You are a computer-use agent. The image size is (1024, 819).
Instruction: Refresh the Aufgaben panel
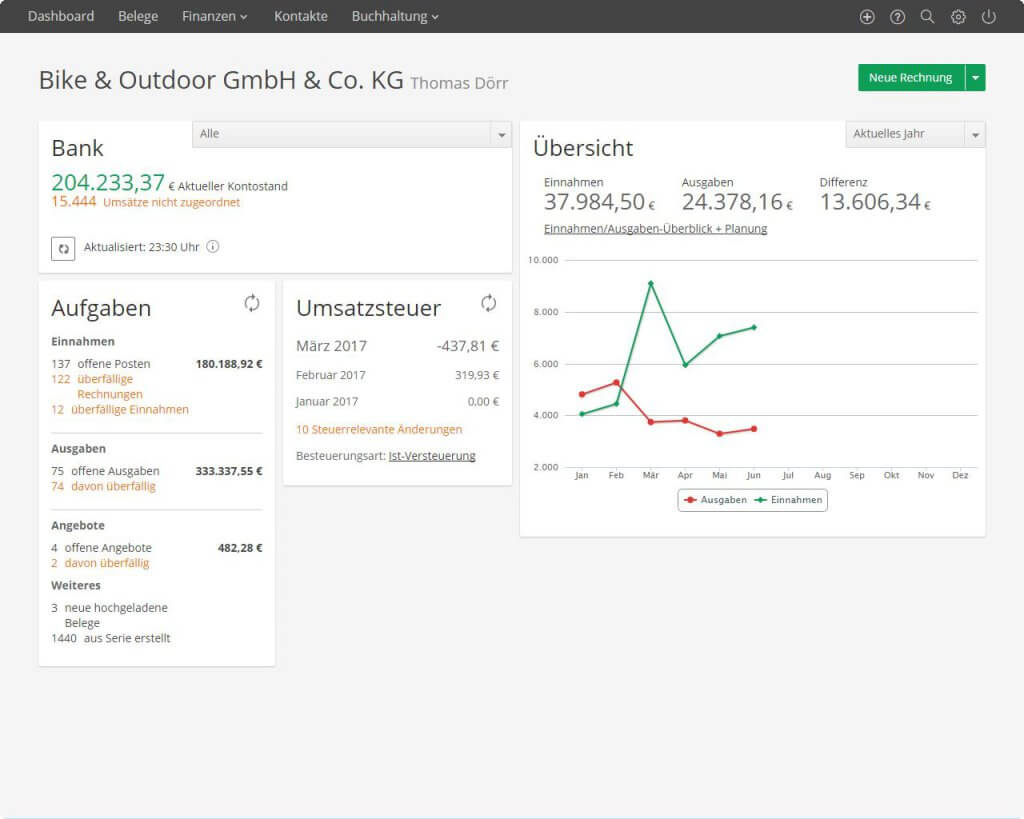[x=252, y=303]
